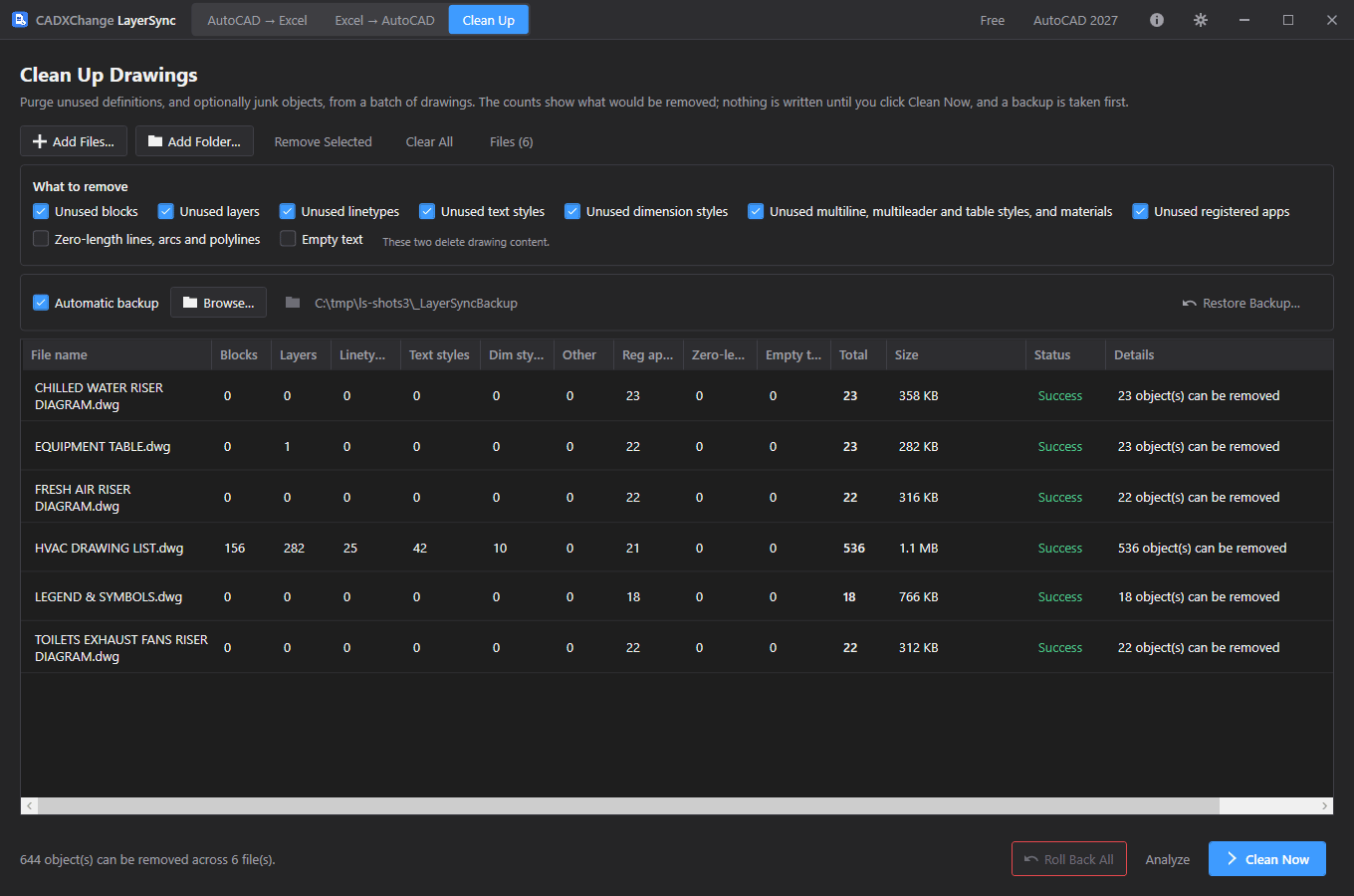Sort by the Other column header

[582, 354]
